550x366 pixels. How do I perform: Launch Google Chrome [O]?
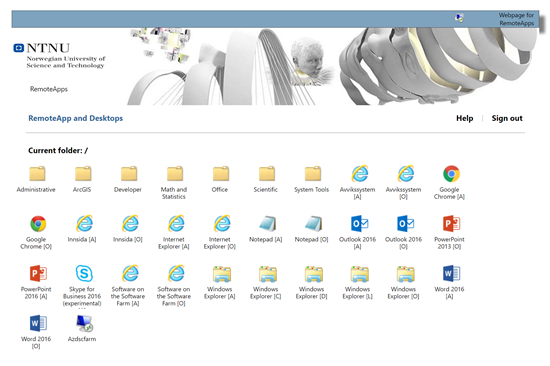tap(36, 232)
